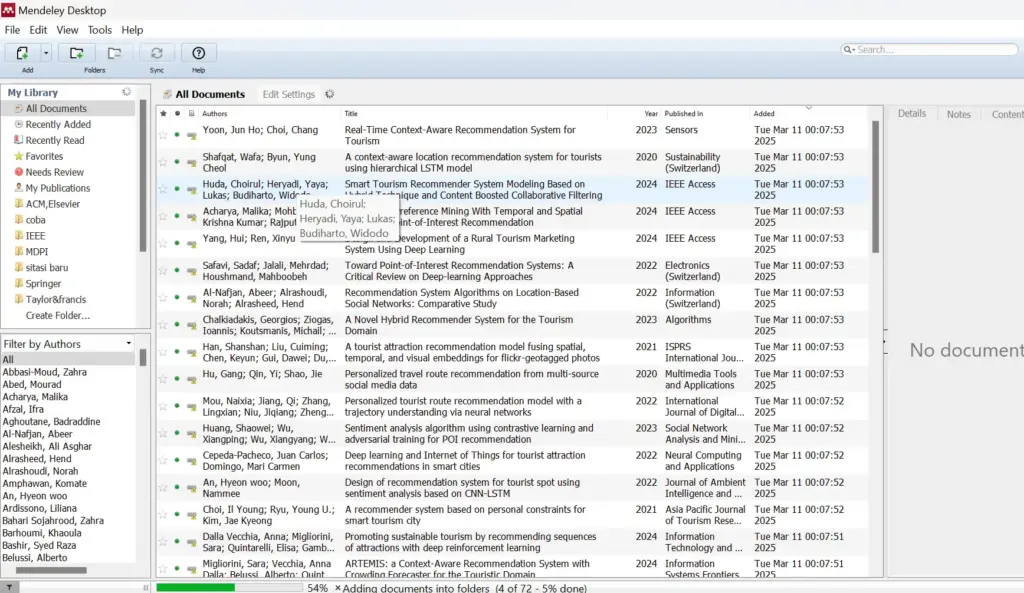
Task: Click the Edit Settings button
Action: click(289, 94)
